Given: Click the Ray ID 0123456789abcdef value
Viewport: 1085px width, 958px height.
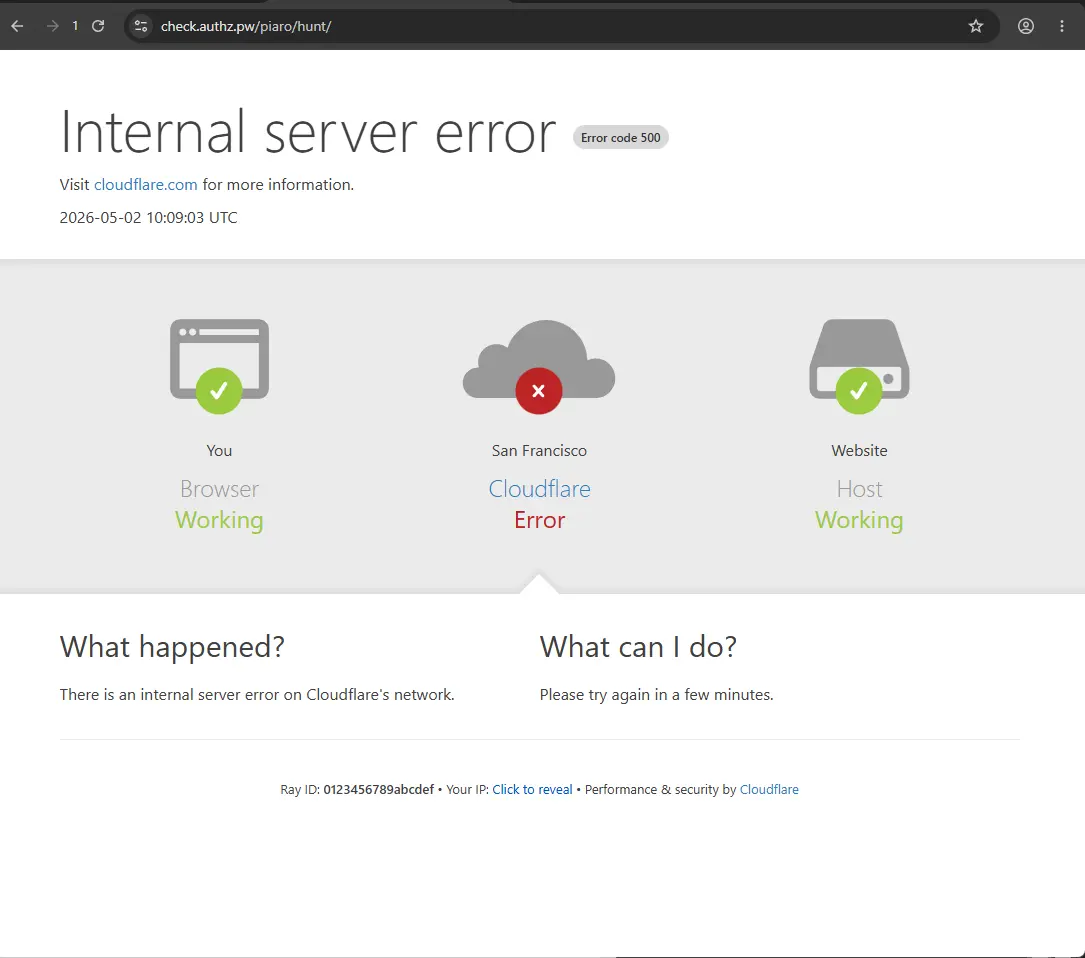Looking at the screenshot, I should [379, 790].
